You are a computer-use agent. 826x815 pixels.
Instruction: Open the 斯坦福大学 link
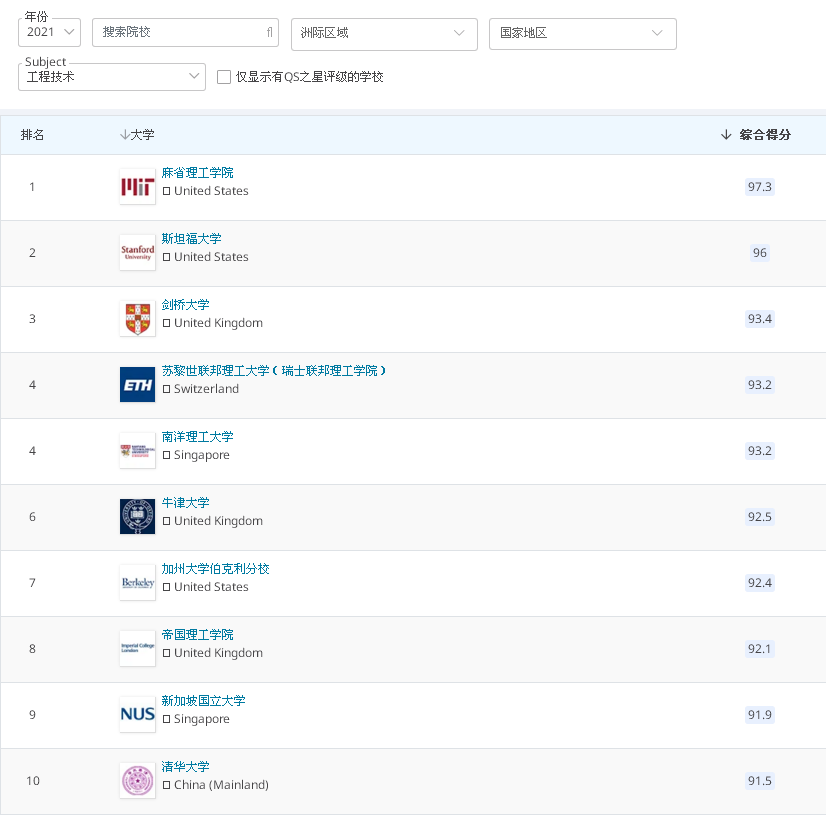[192, 239]
